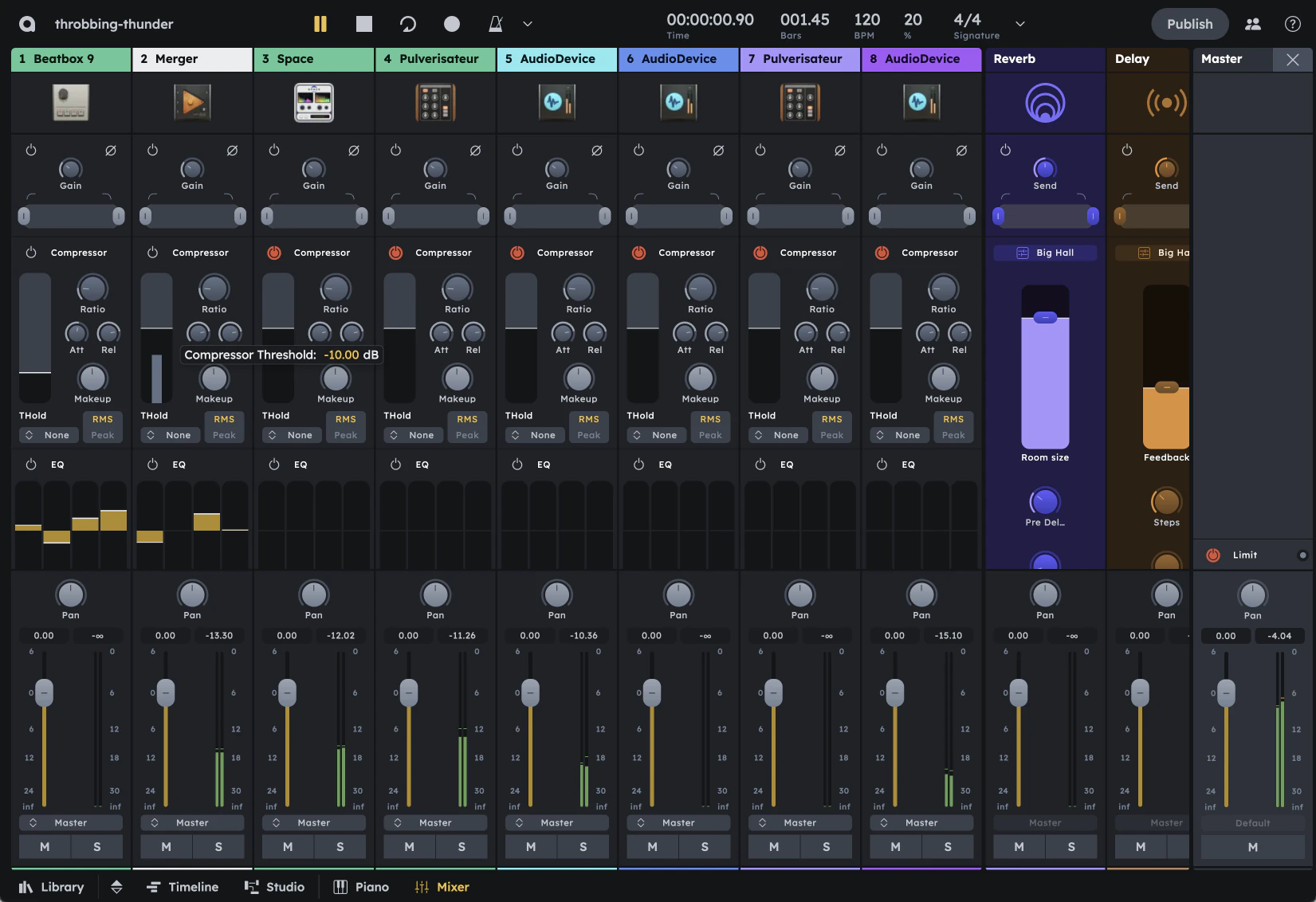This screenshot has width=1316, height=902.
Task: Open the Piano view at the bottom
Action: tap(361, 886)
